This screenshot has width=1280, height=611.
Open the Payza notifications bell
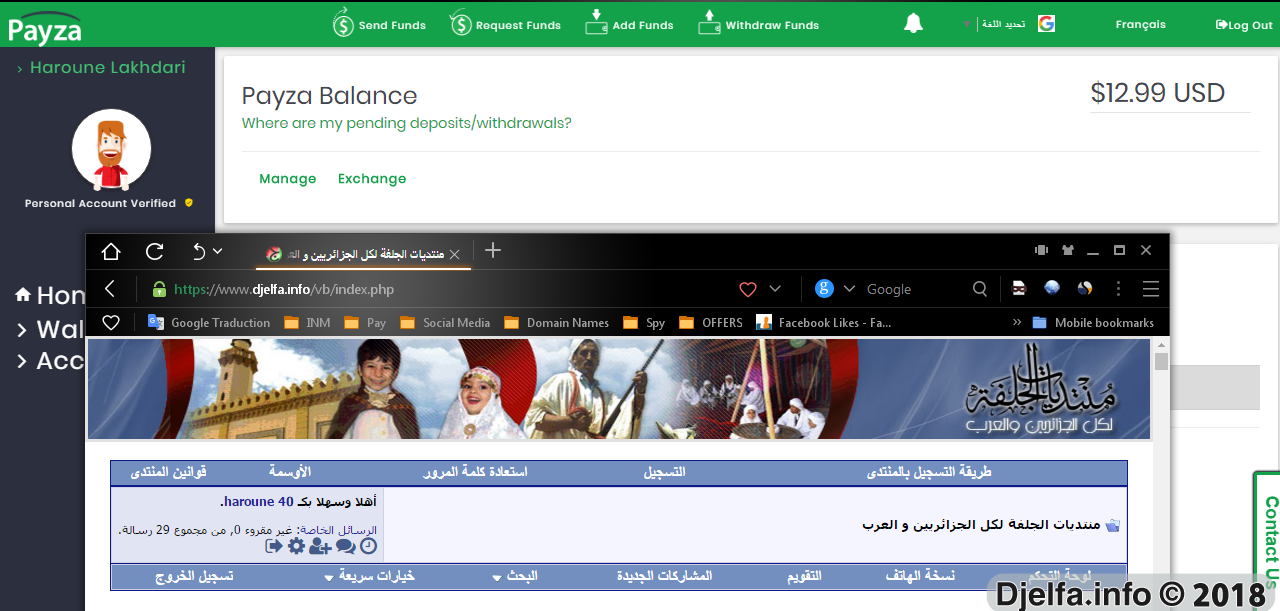(x=913, y=24)
